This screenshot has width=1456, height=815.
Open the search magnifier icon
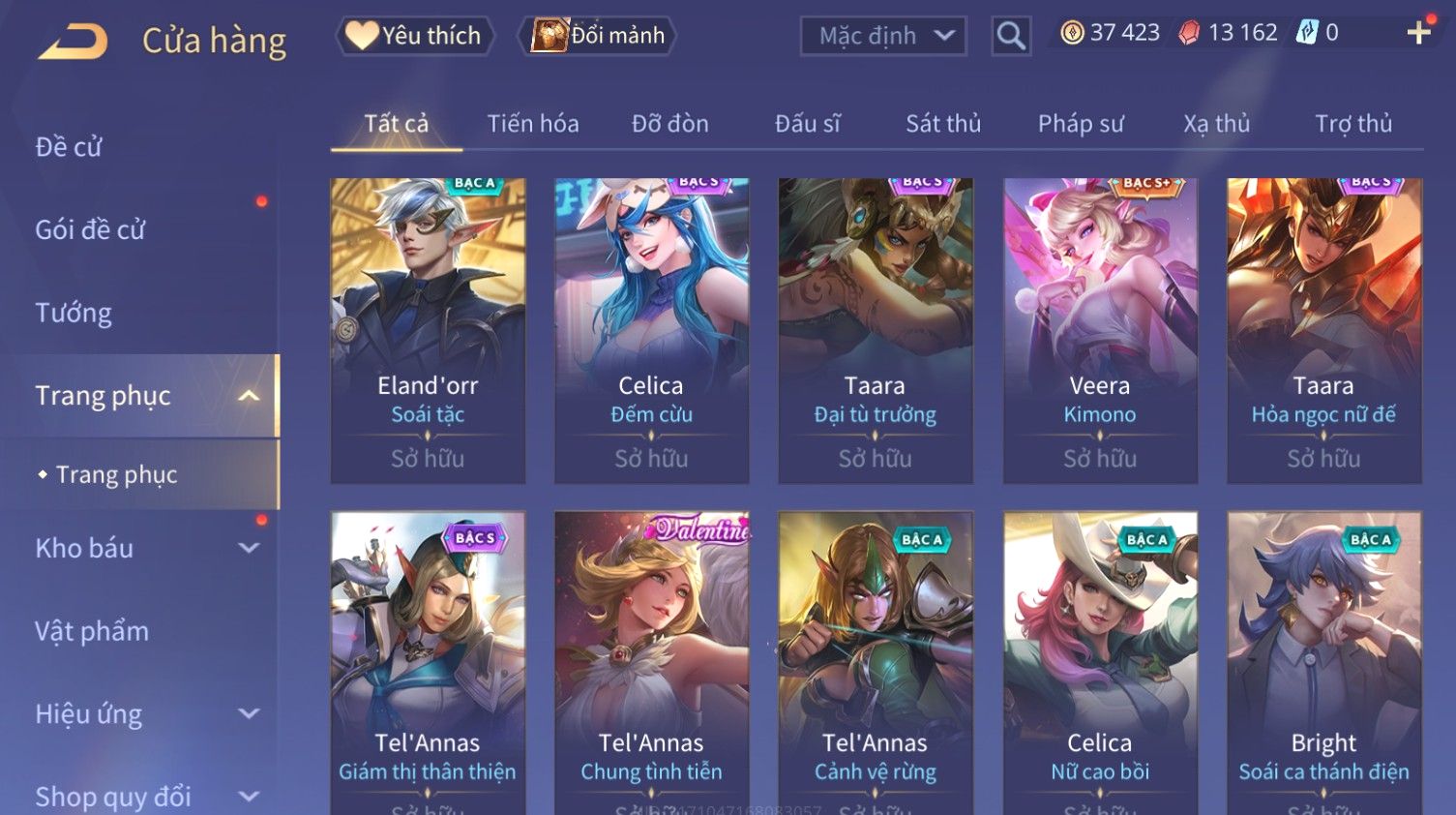(1011, 36)
